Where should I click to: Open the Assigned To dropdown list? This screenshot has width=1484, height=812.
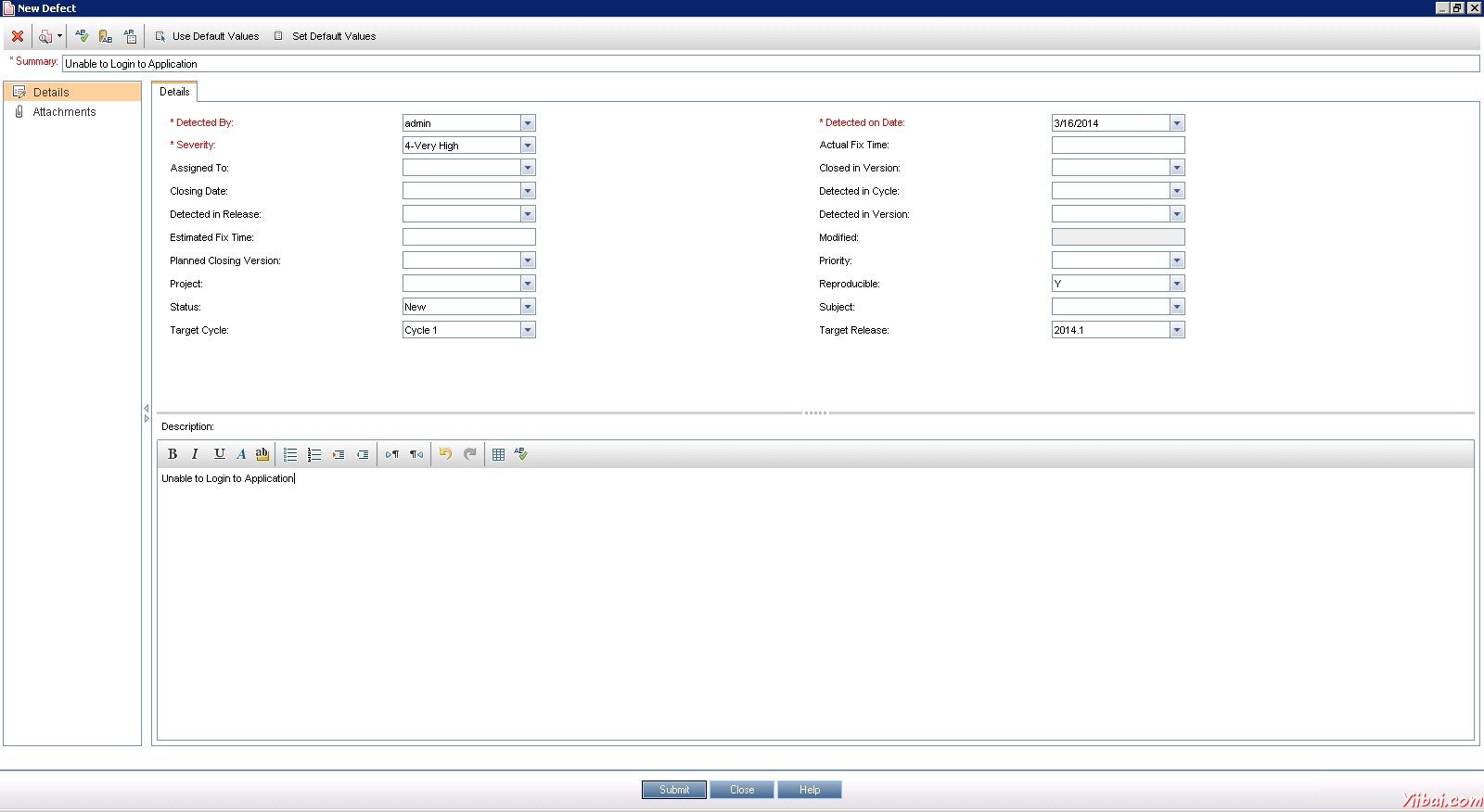[x=528, y=168]
